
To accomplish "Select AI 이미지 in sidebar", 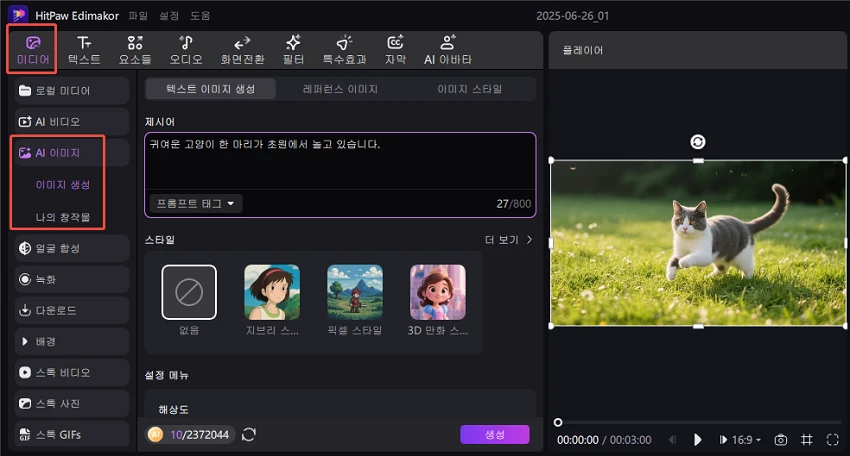I will pos(72,153).
